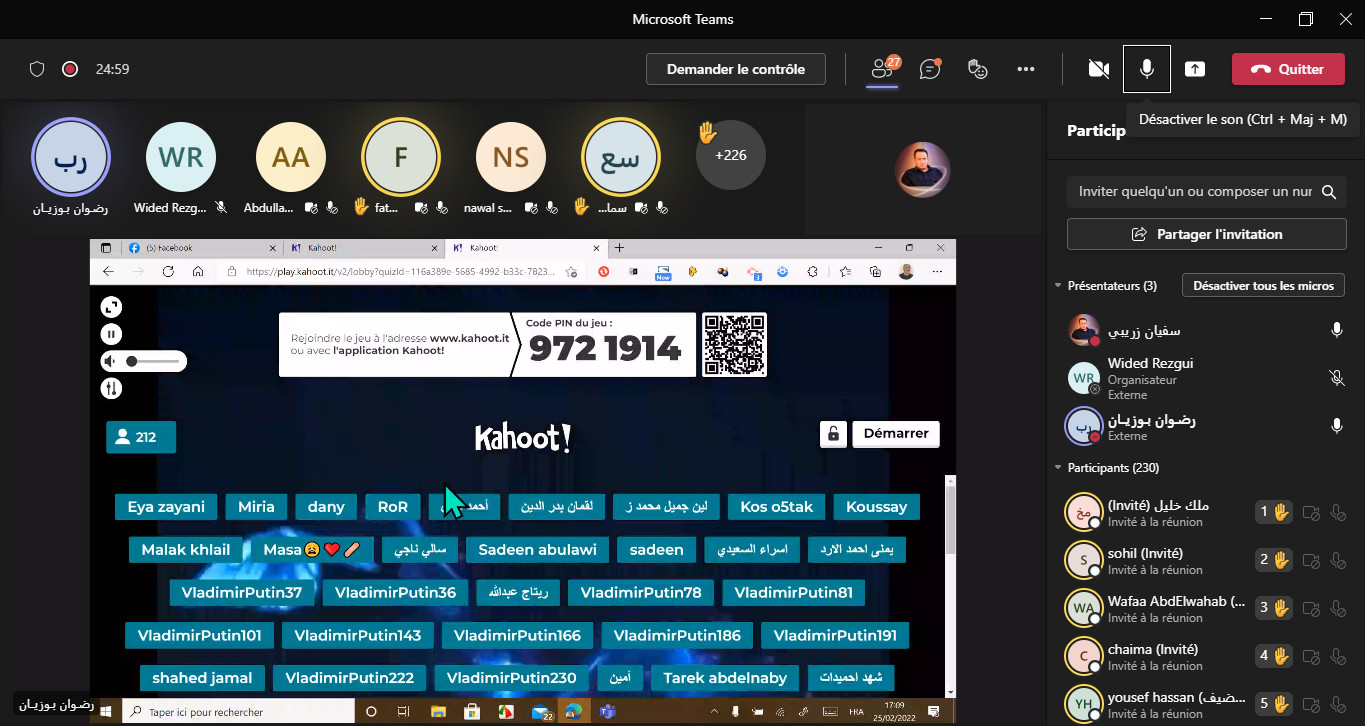Toggle the camera on or off

pos(1099,69)
